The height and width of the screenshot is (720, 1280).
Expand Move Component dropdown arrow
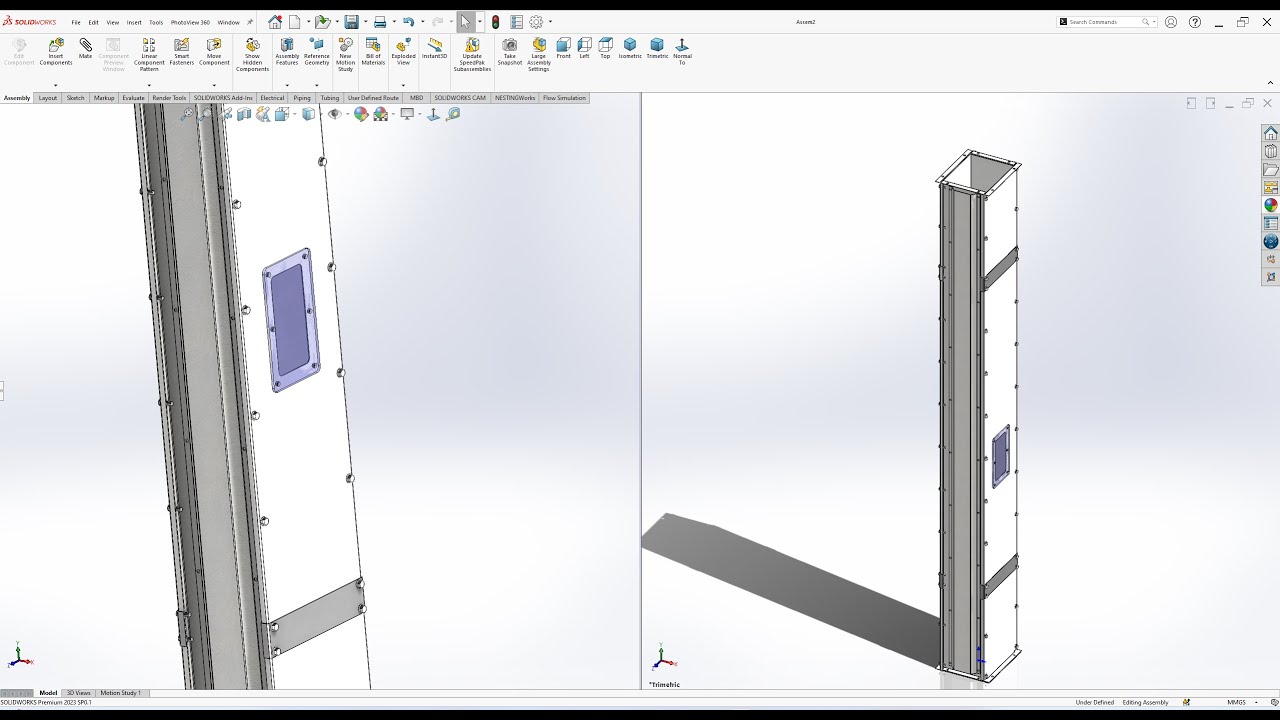(214, 85)
